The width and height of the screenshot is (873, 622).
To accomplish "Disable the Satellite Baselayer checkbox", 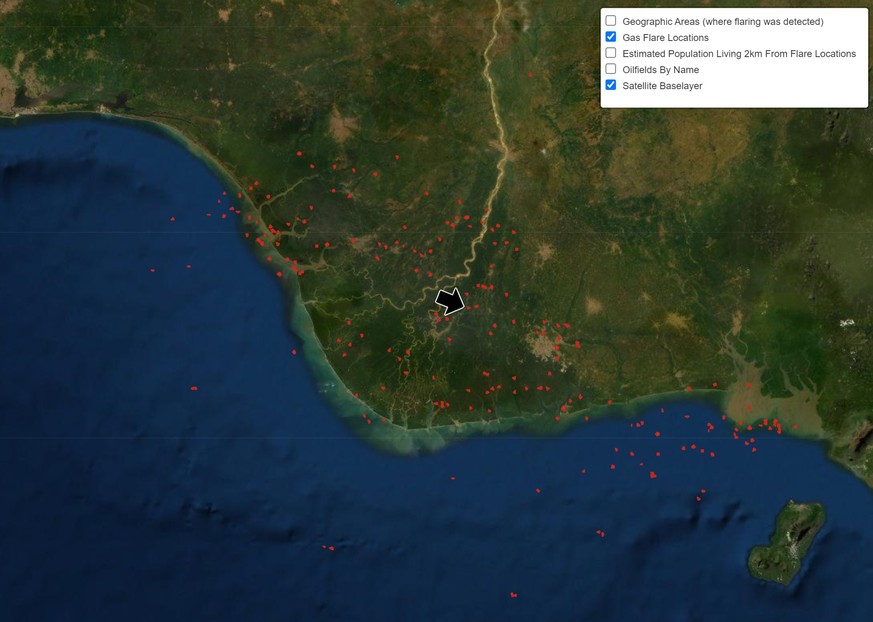I will [611, 85].
